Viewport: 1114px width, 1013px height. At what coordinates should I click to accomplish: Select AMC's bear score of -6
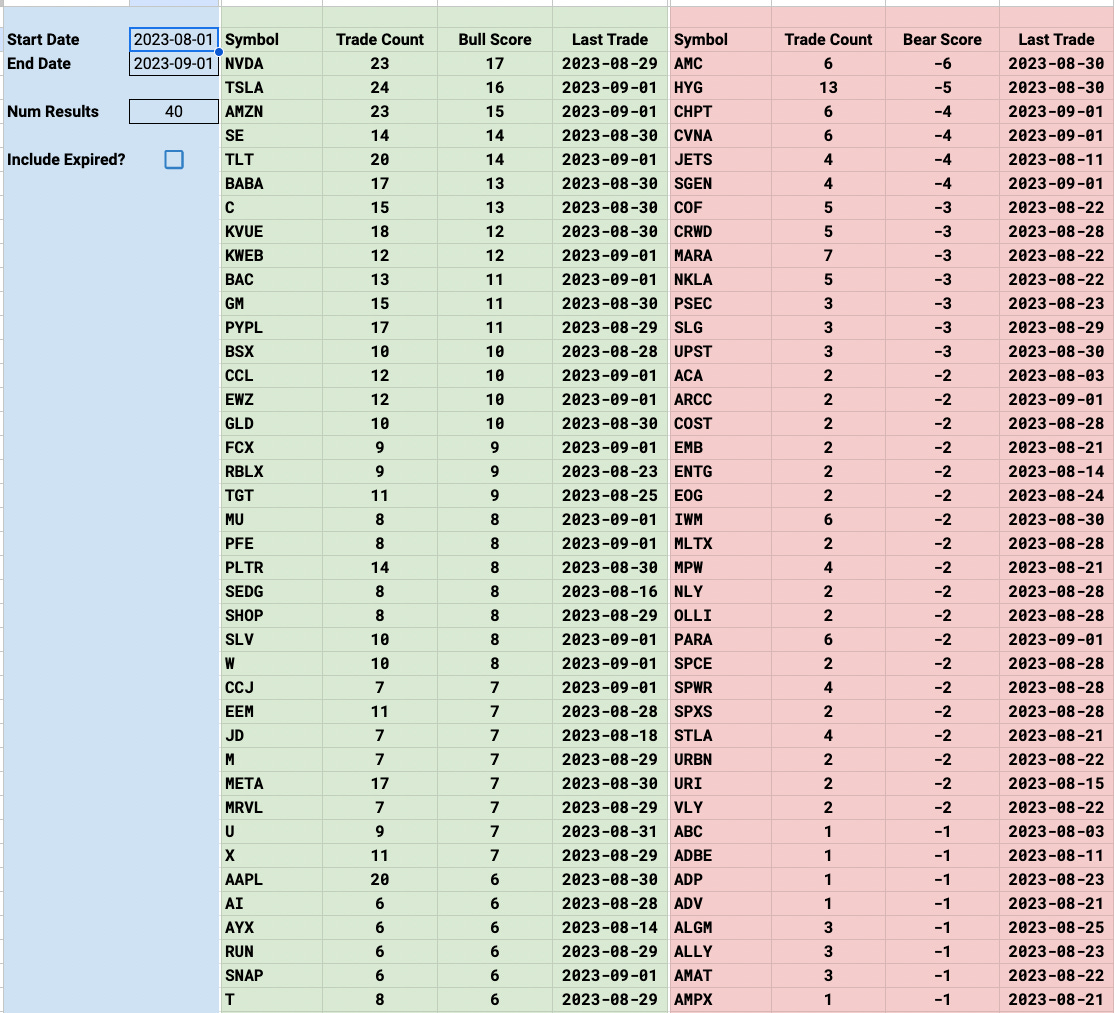[x=942, y=63]
